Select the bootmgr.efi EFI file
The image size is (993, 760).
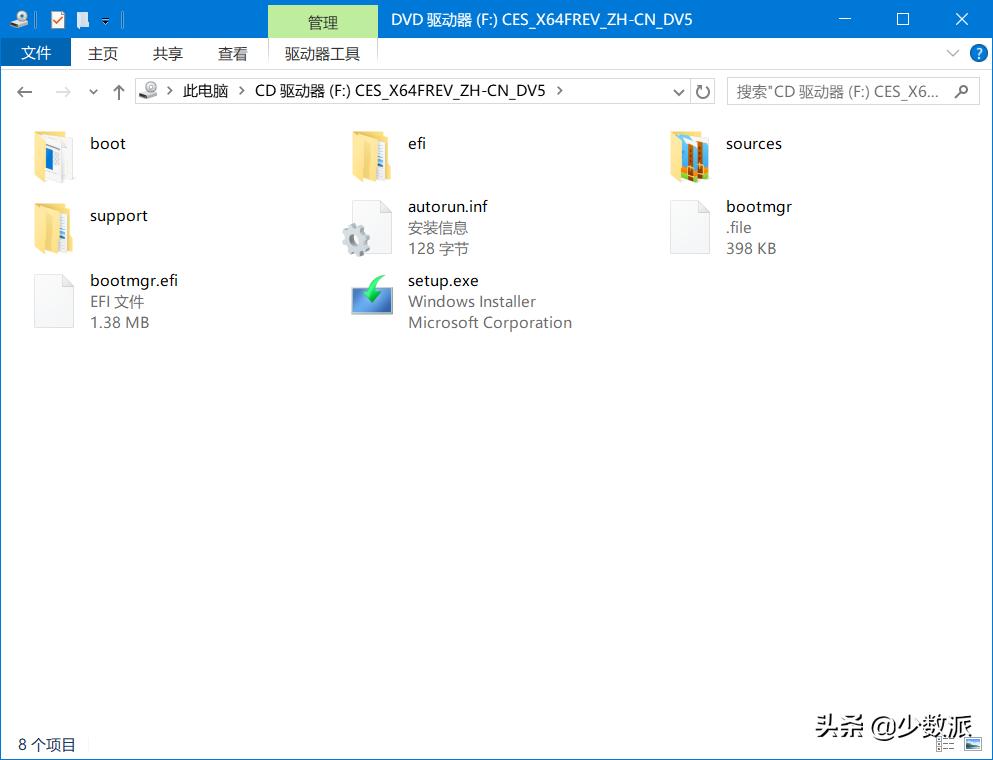coord(134,280)
